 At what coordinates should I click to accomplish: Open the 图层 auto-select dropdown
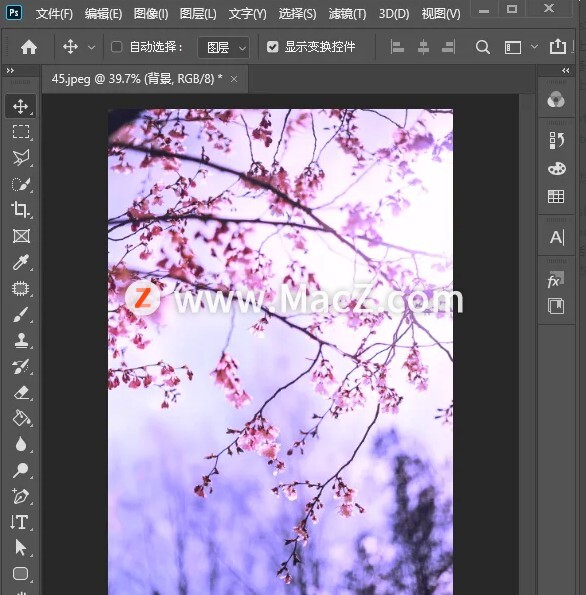click(224, 47)
